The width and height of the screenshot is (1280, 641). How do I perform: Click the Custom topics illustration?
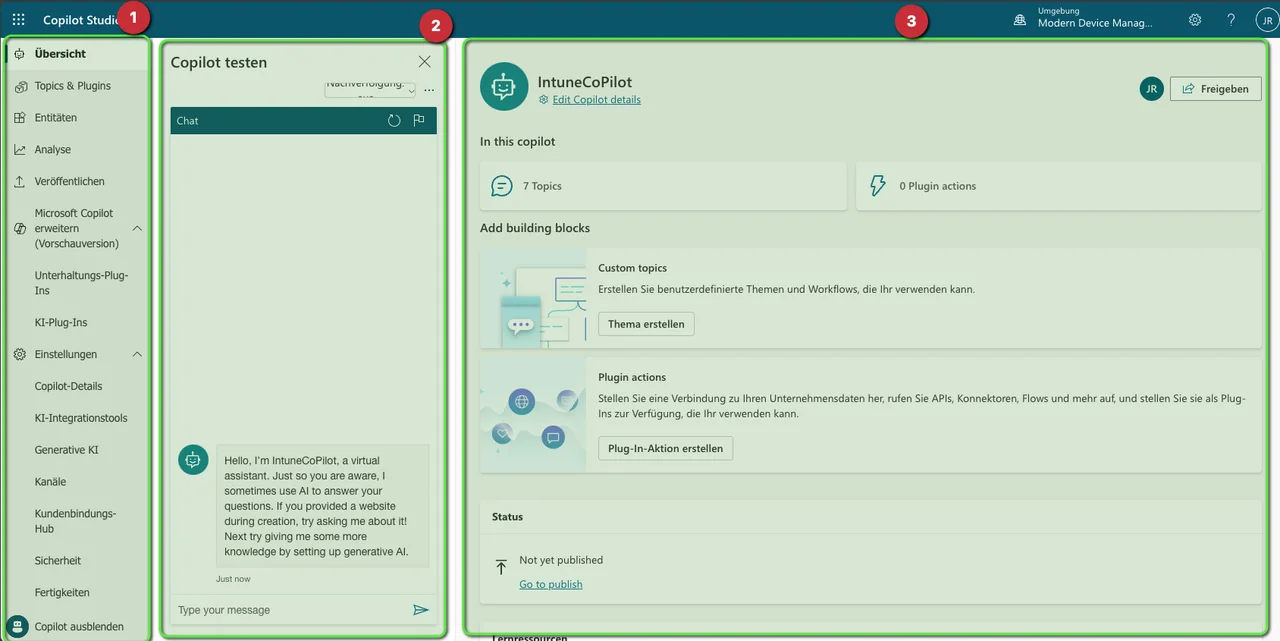pos(533,298)
